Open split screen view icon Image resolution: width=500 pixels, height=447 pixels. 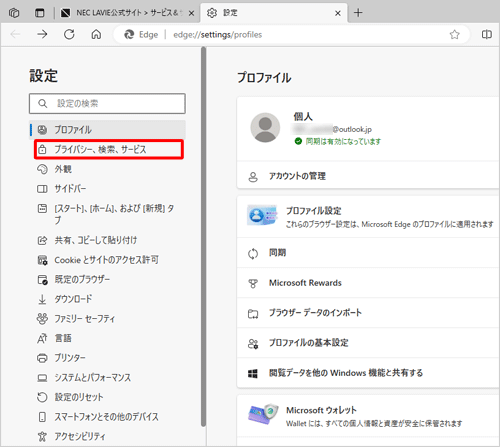tap(487, 34)
